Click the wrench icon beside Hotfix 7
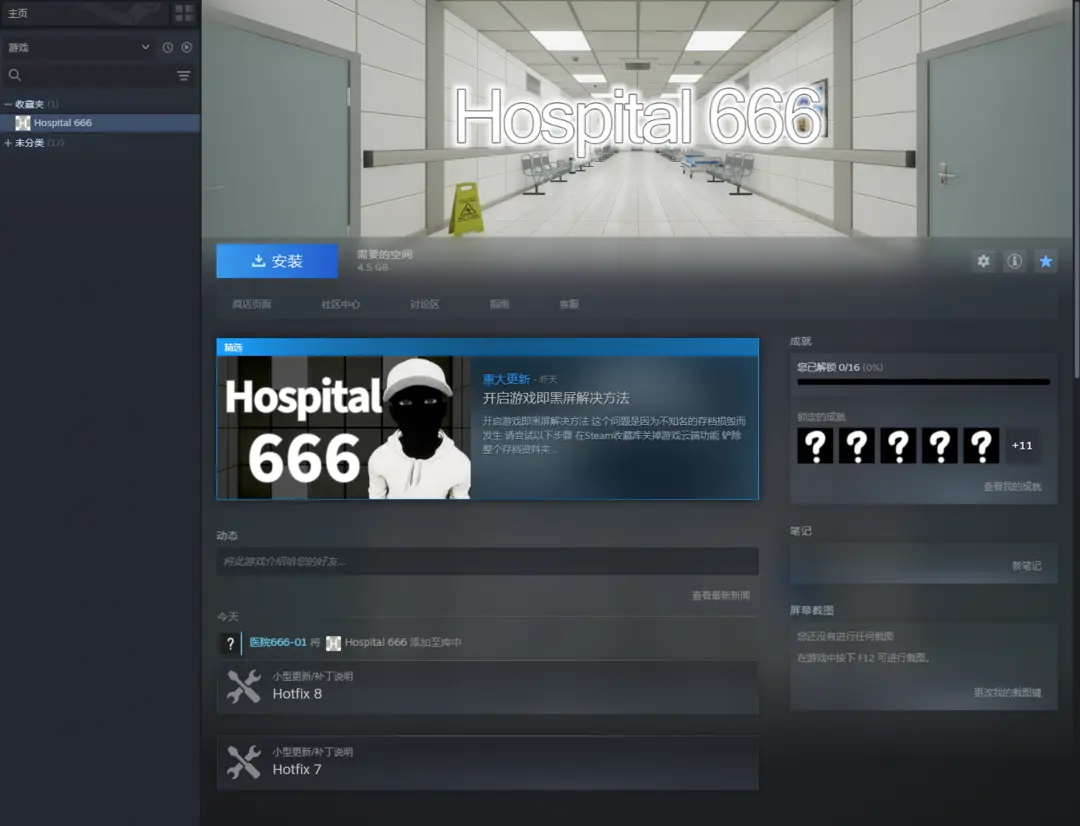The width and height of the screenshot is (1080, 826). click(x=244, y=763)
